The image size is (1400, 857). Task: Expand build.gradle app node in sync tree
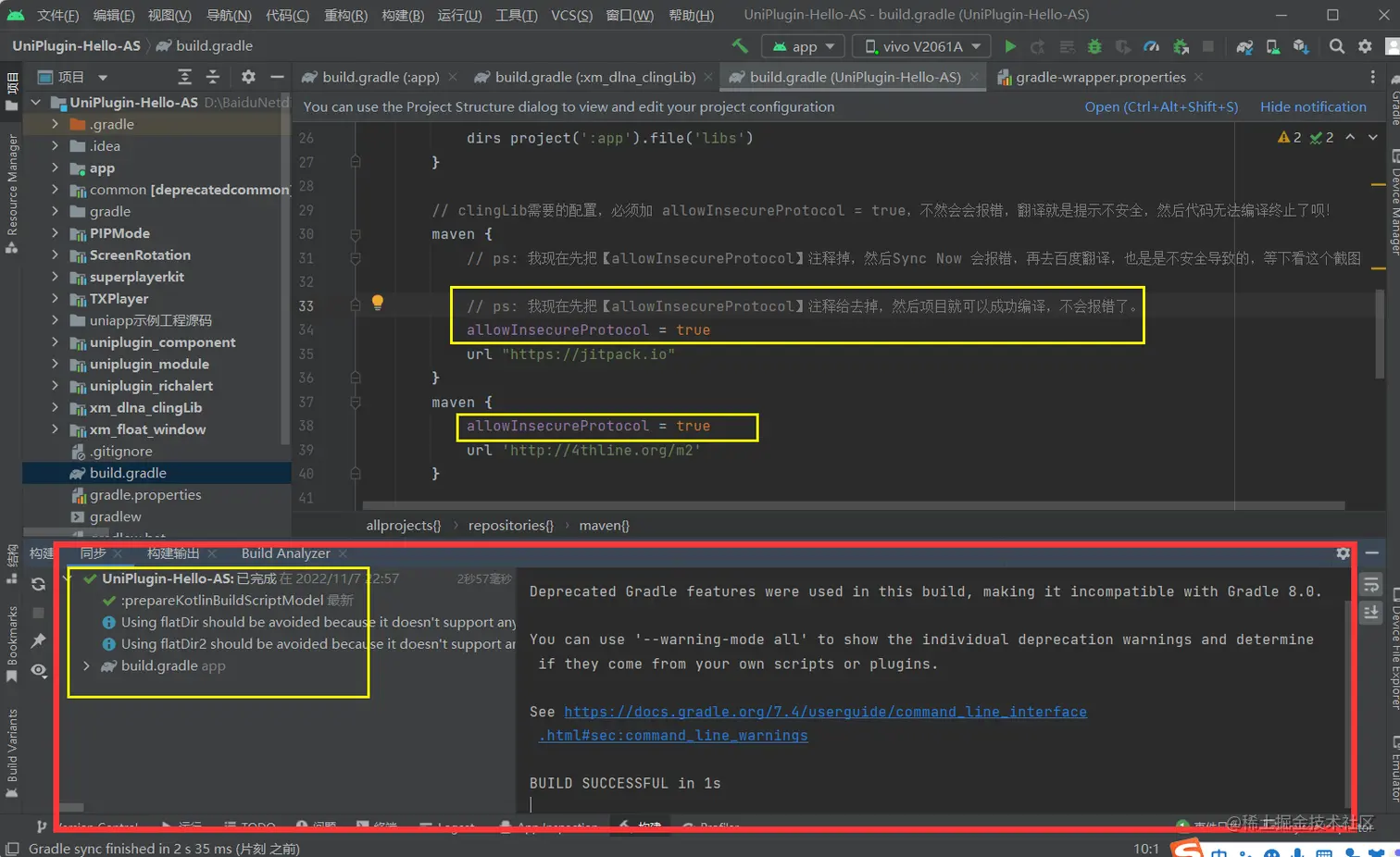[86, 665]
